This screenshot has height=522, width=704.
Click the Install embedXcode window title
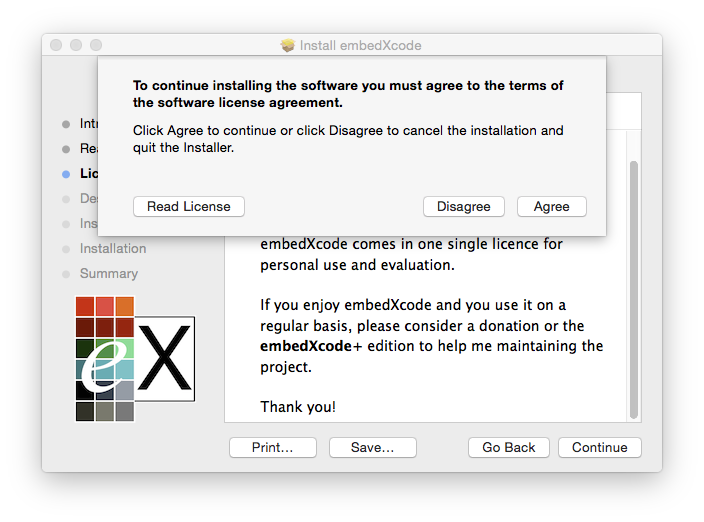361,45
